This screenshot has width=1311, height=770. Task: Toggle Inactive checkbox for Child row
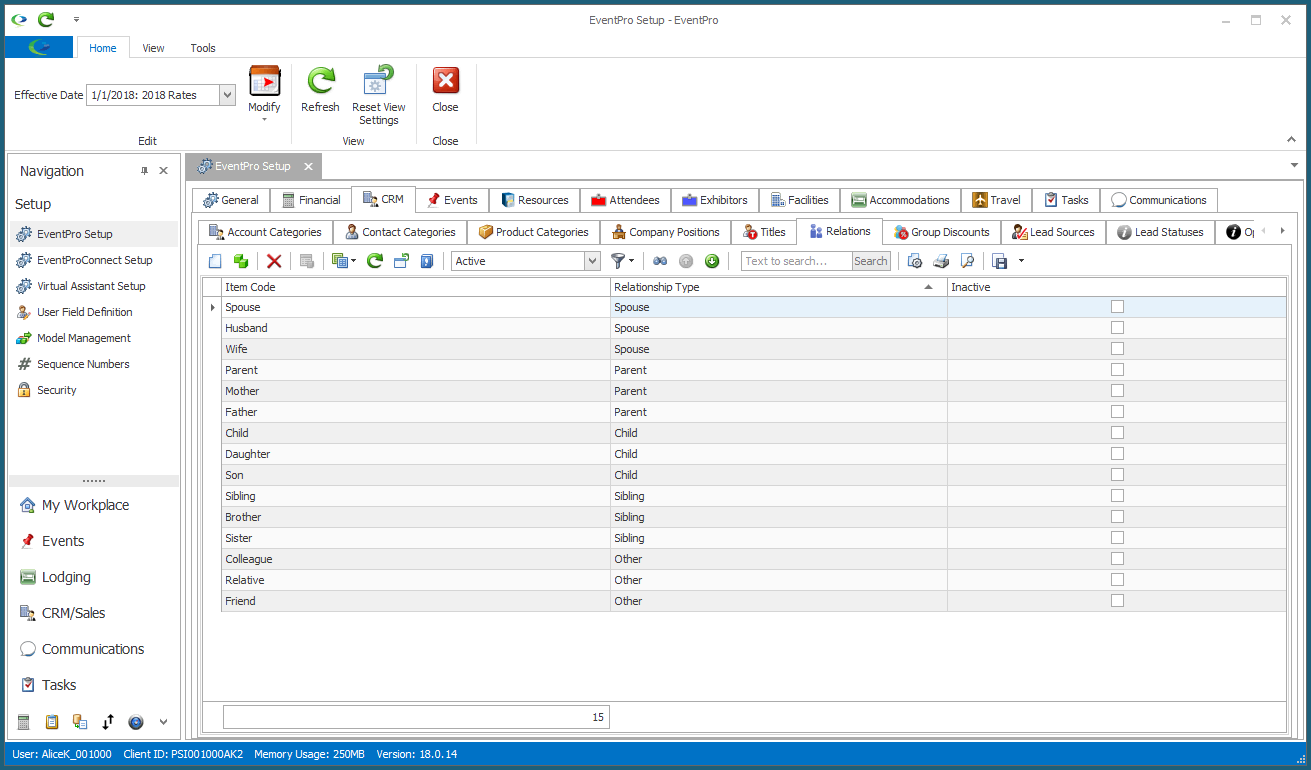click(x=1117, y=433)
